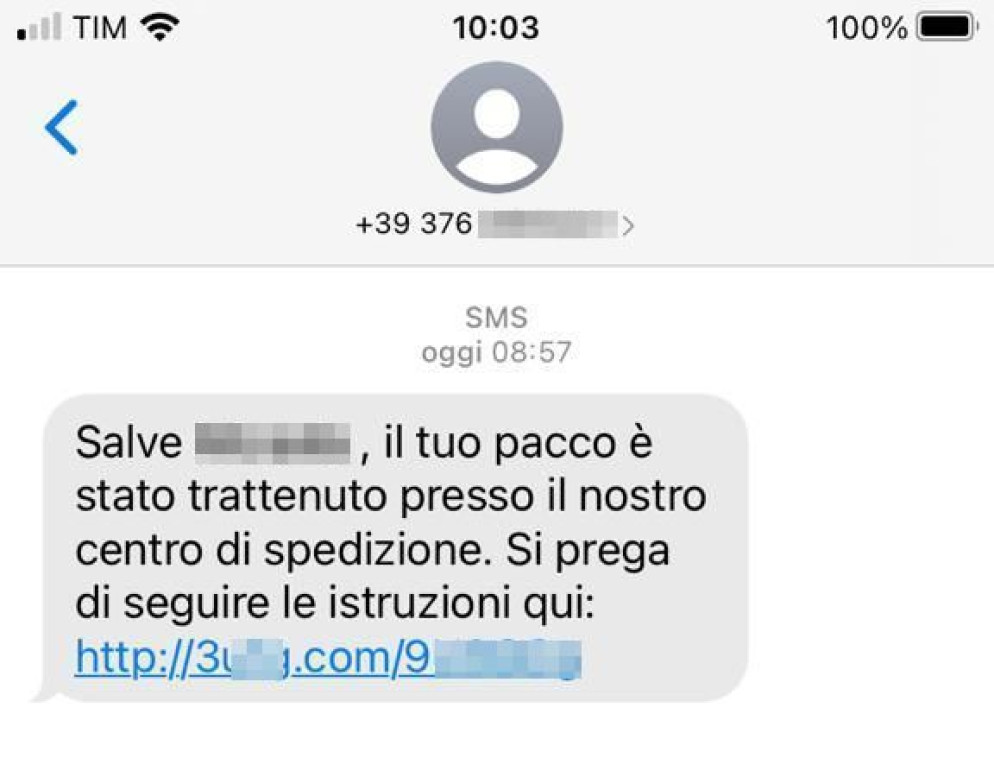This screenshot has height=758, width=994.
Task: Tap the 100% battery percentage
Action: click(867, 28)
